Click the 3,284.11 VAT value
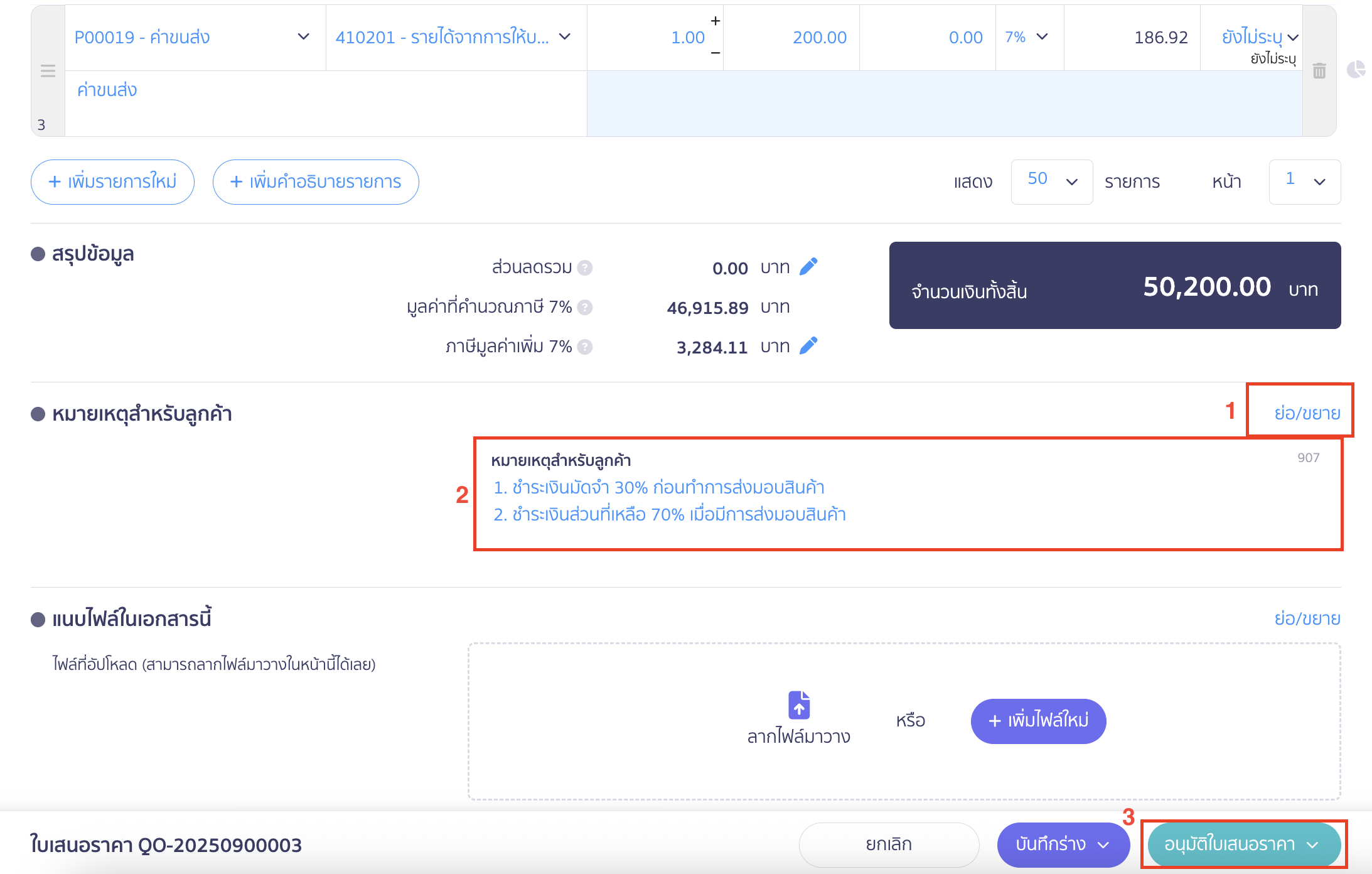Viewport: 1372px width, 874px height. tap(712, 347)
